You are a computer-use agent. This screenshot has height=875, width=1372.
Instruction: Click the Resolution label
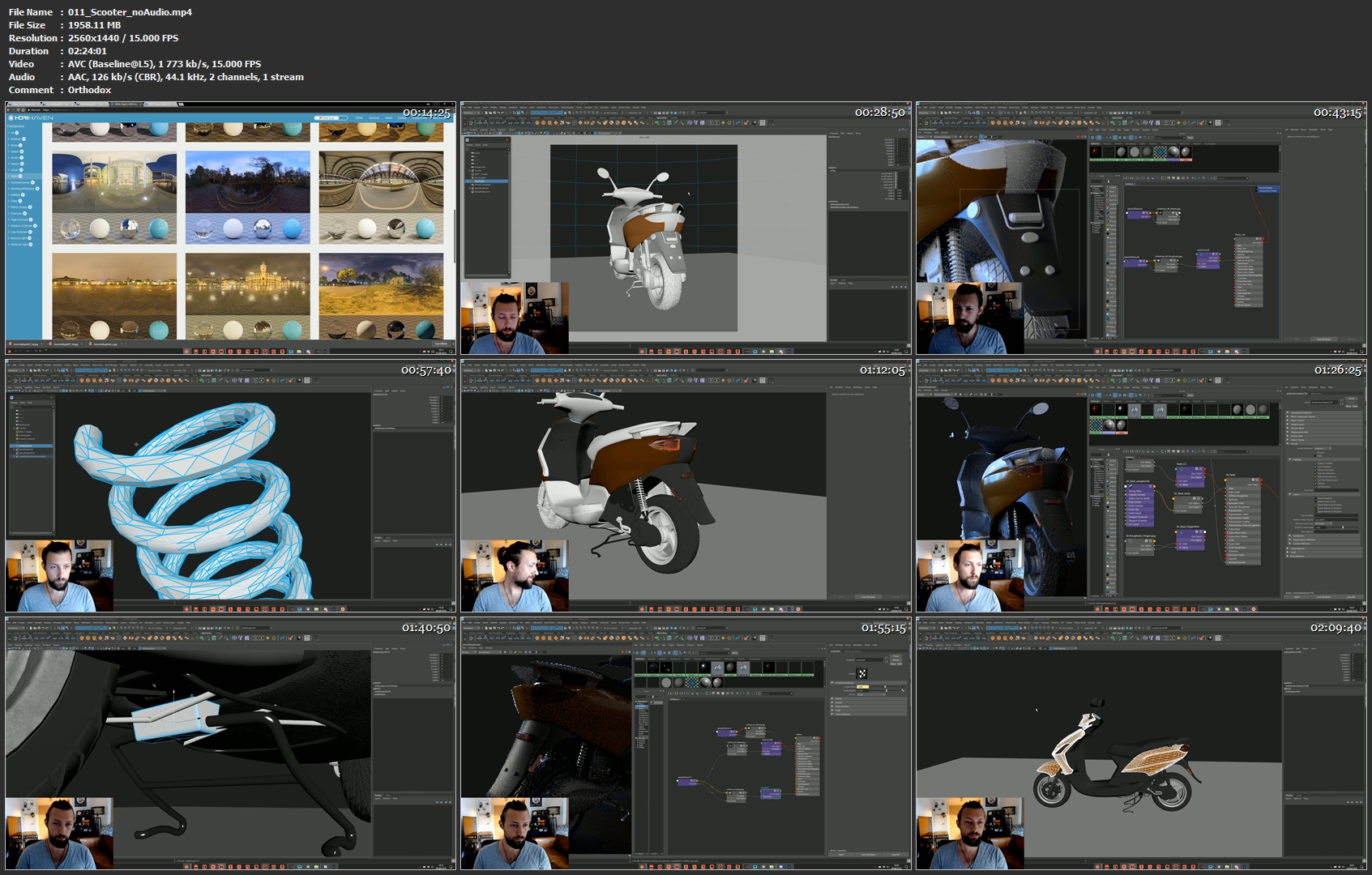point(33,38)
